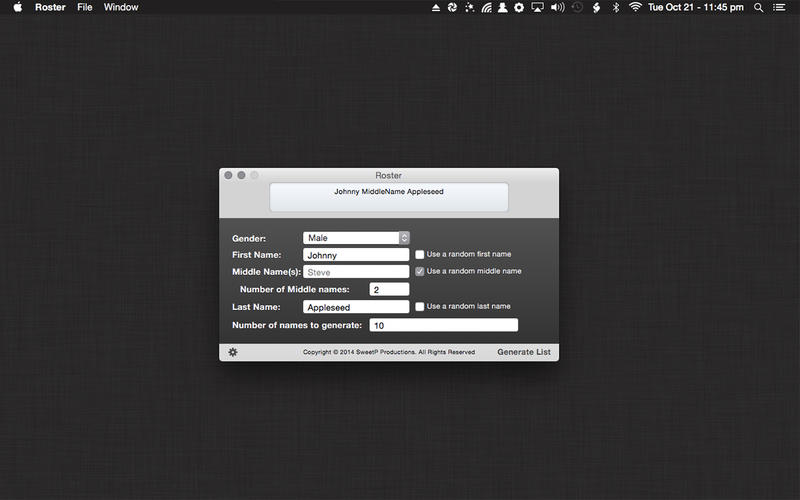
Task: Click the gear icon in the menu bar
Action: point(519,7)
